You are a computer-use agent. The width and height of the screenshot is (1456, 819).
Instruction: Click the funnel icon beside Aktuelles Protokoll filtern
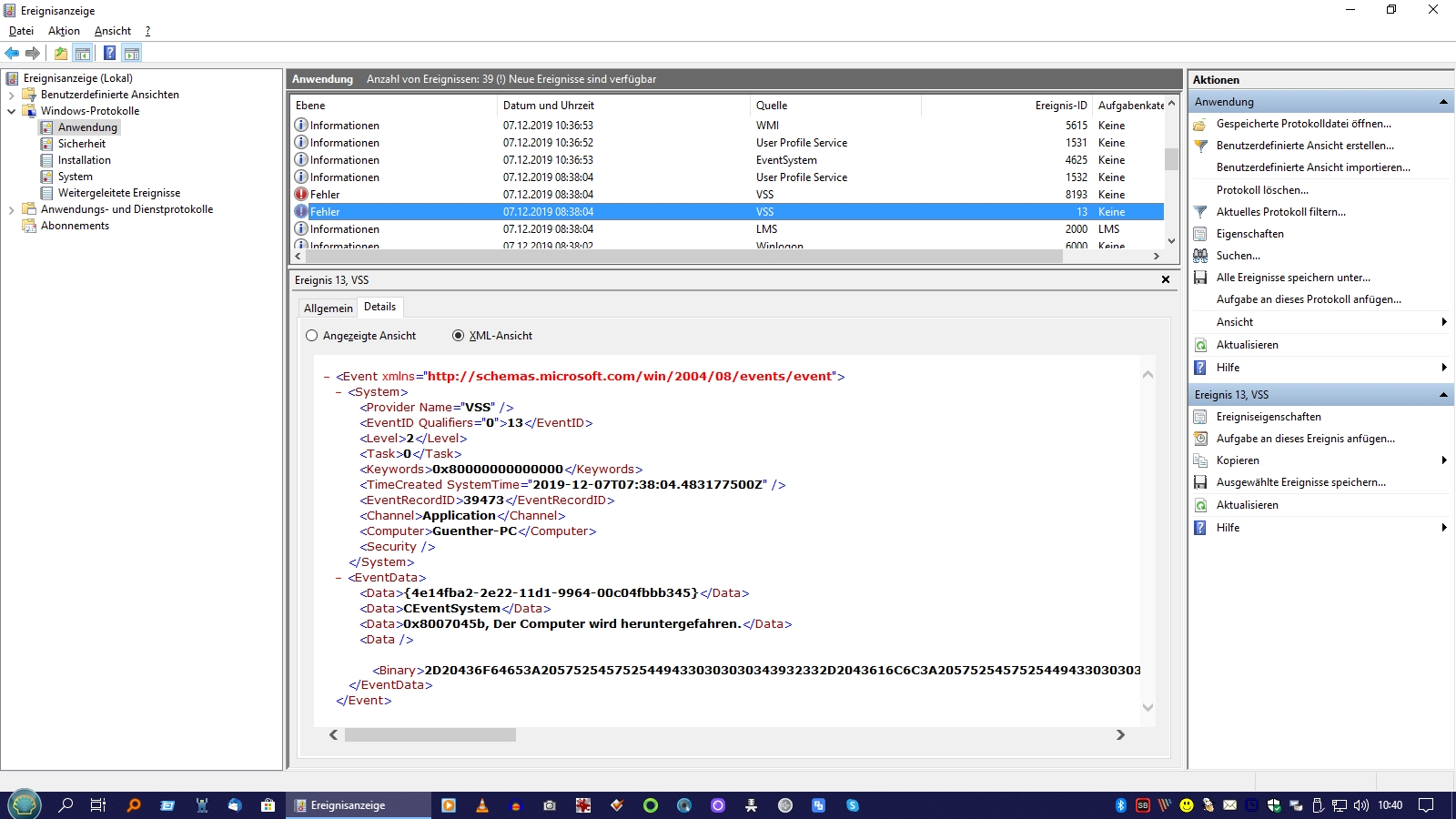1200,212
